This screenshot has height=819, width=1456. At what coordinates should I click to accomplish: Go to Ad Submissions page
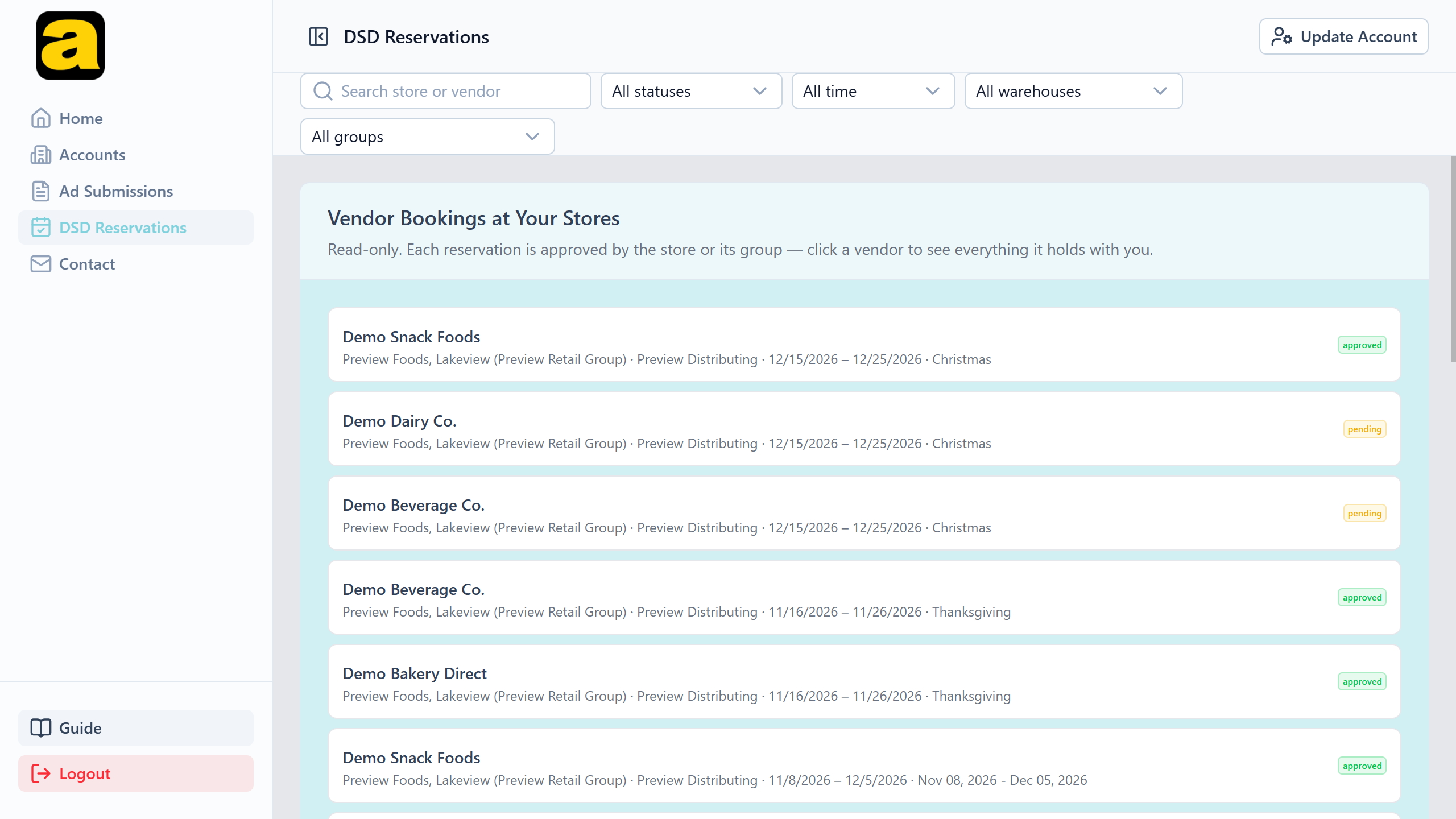136,191
